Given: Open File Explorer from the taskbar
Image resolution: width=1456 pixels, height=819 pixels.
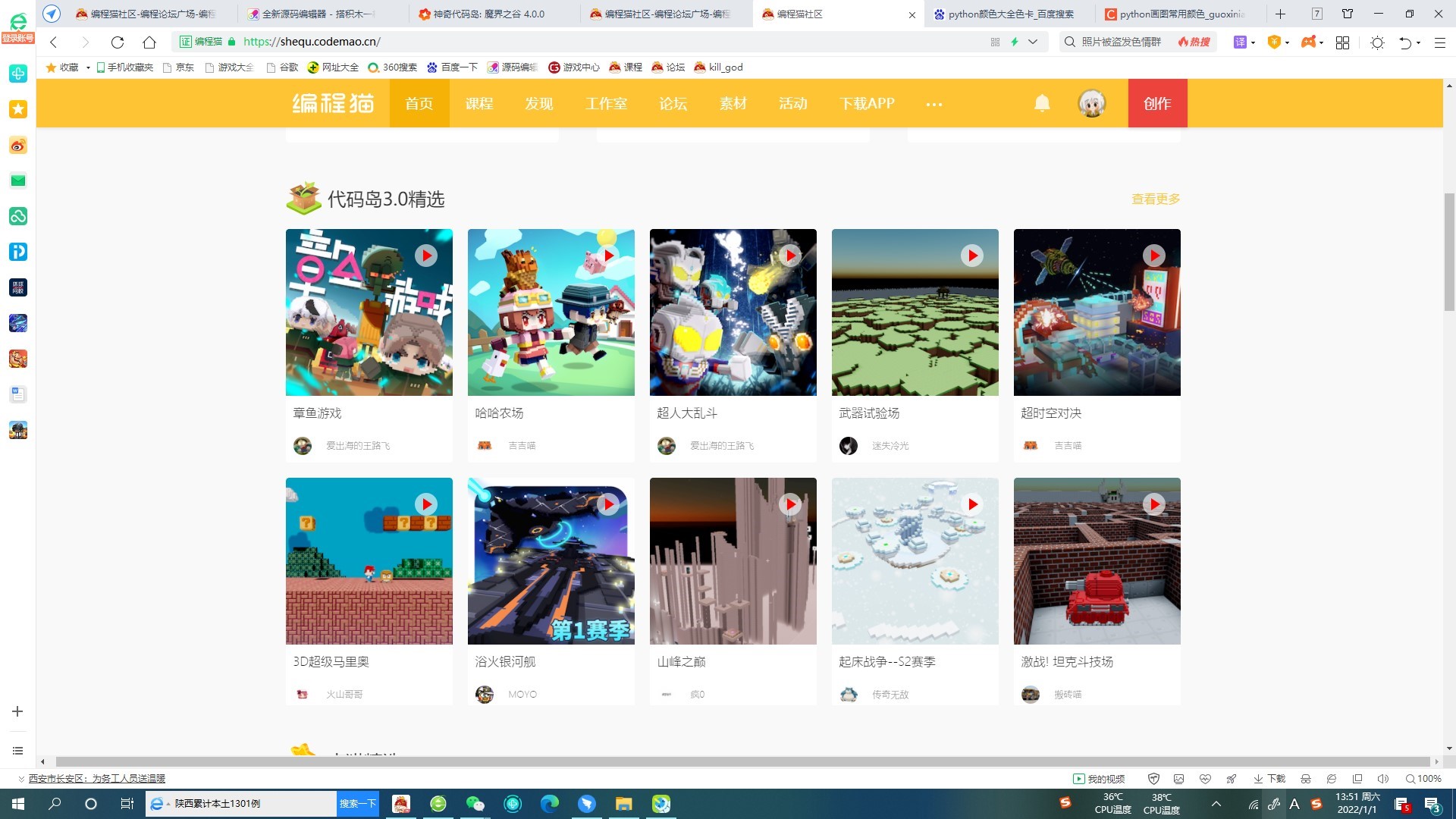Looking at the screenshot, I should pos(624,804).
